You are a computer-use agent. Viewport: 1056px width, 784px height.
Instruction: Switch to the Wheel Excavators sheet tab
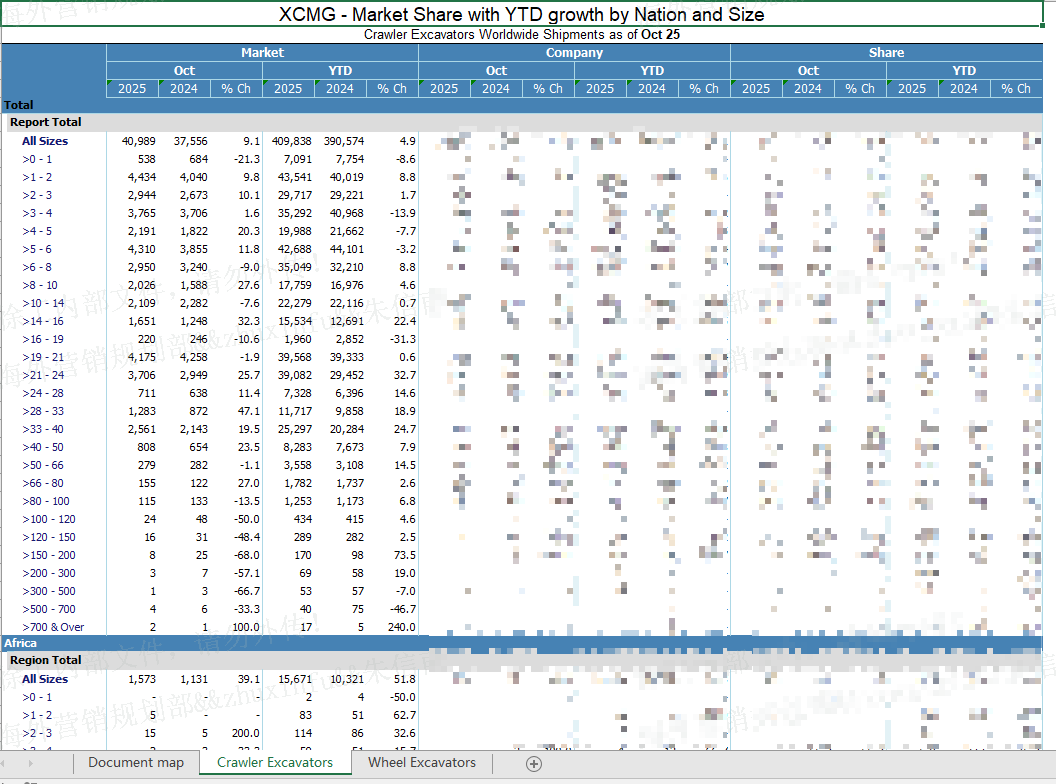coord(422,763)
